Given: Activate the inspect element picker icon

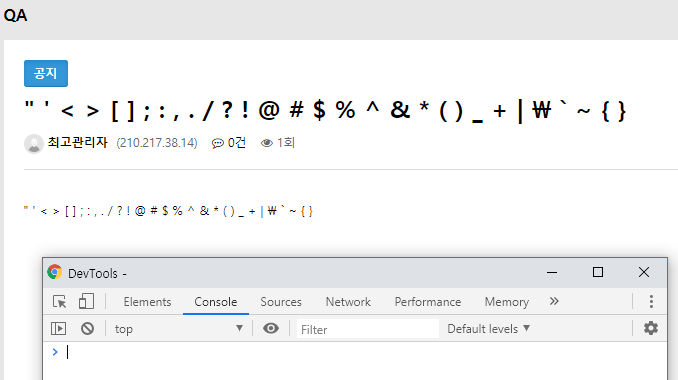Looking at the screenshot, I should [59, 301].
